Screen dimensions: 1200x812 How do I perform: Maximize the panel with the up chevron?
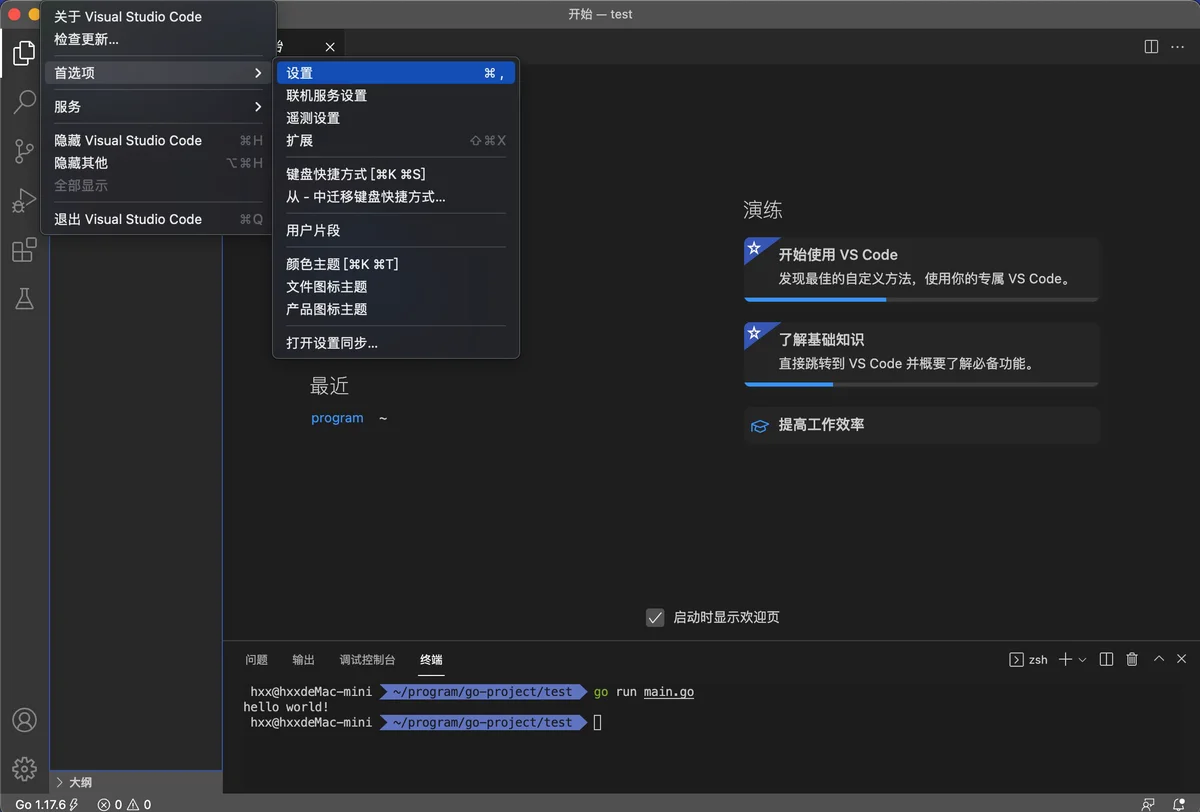(1159, 659)
